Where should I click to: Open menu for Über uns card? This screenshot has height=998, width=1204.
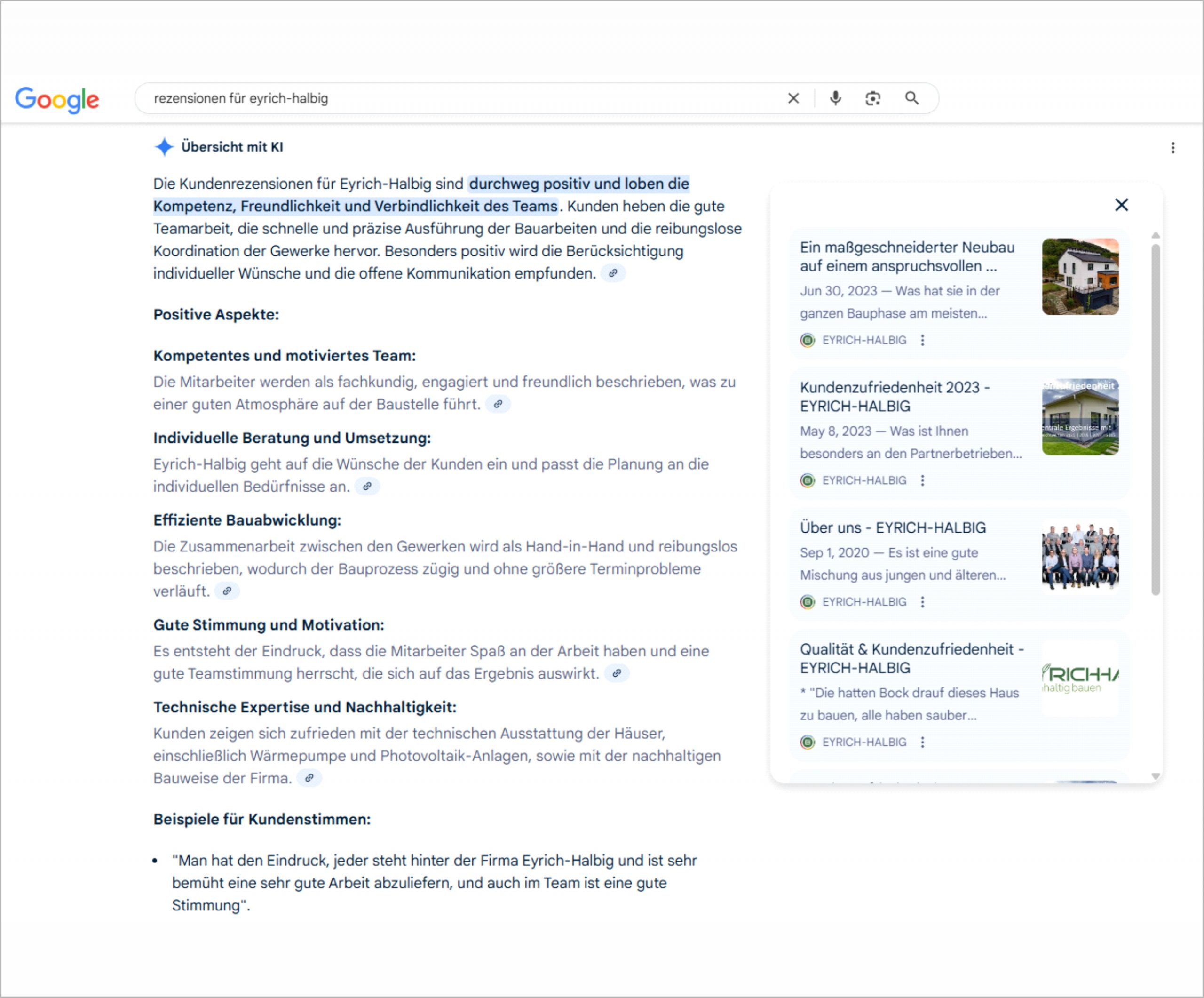pyautogui.click(x=922, y=602)
